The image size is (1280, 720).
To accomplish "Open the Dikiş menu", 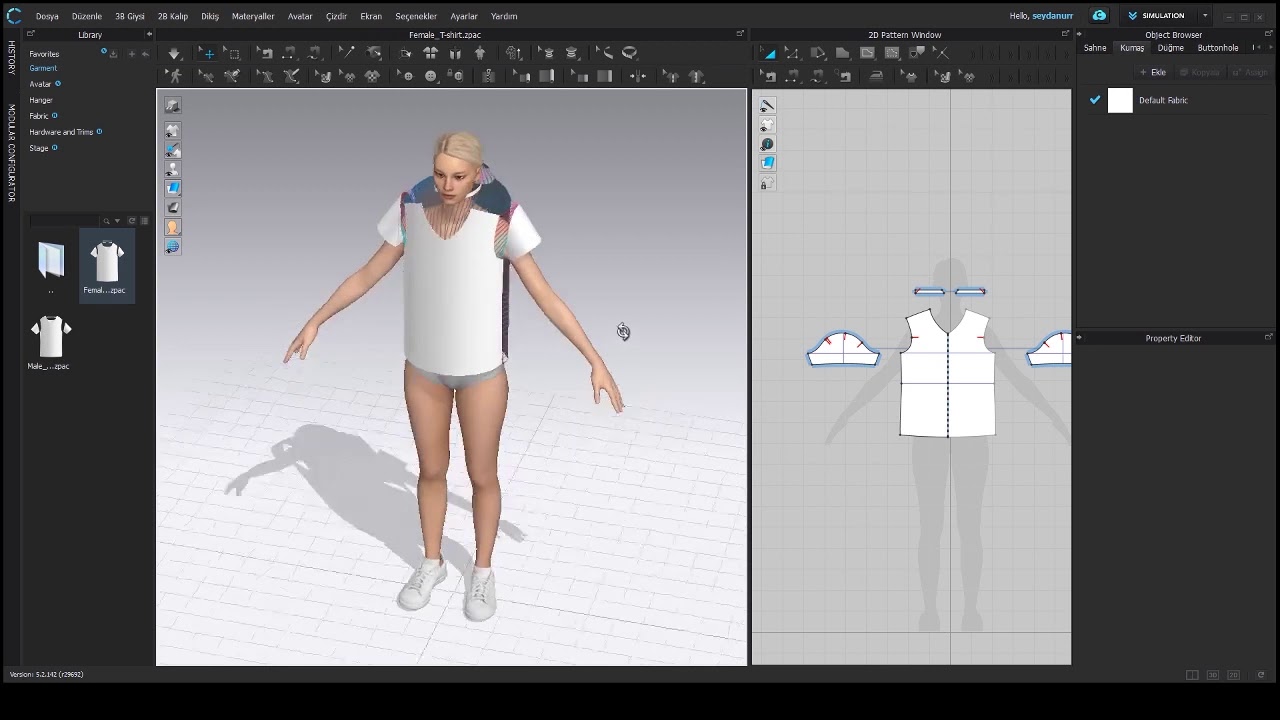I will tap(210, 16).
